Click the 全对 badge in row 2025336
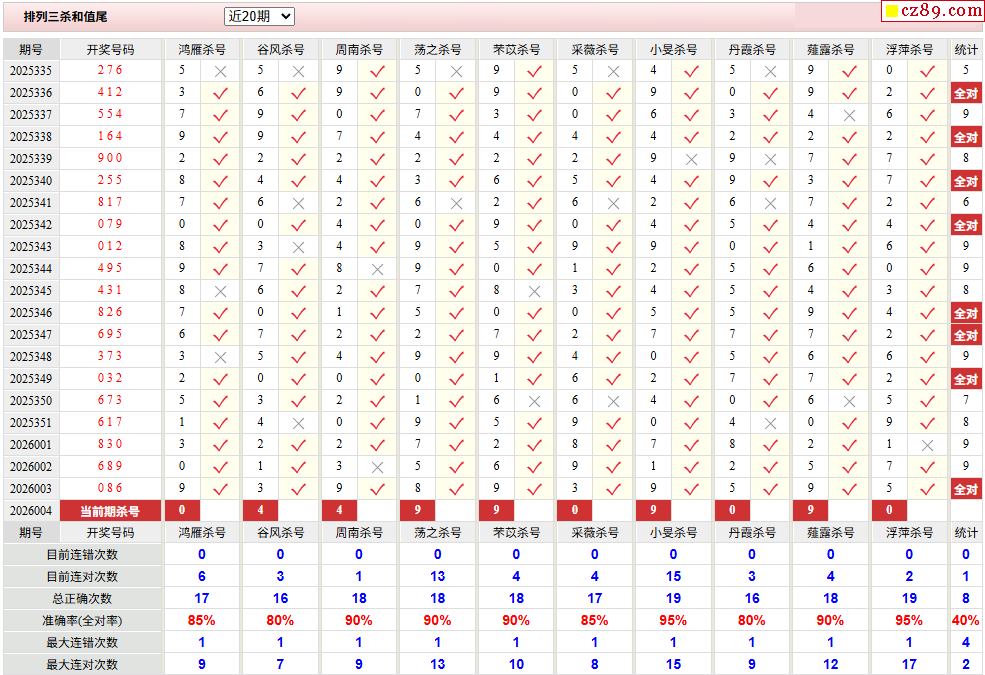The image size is (985, 675). tap(966, 94)
